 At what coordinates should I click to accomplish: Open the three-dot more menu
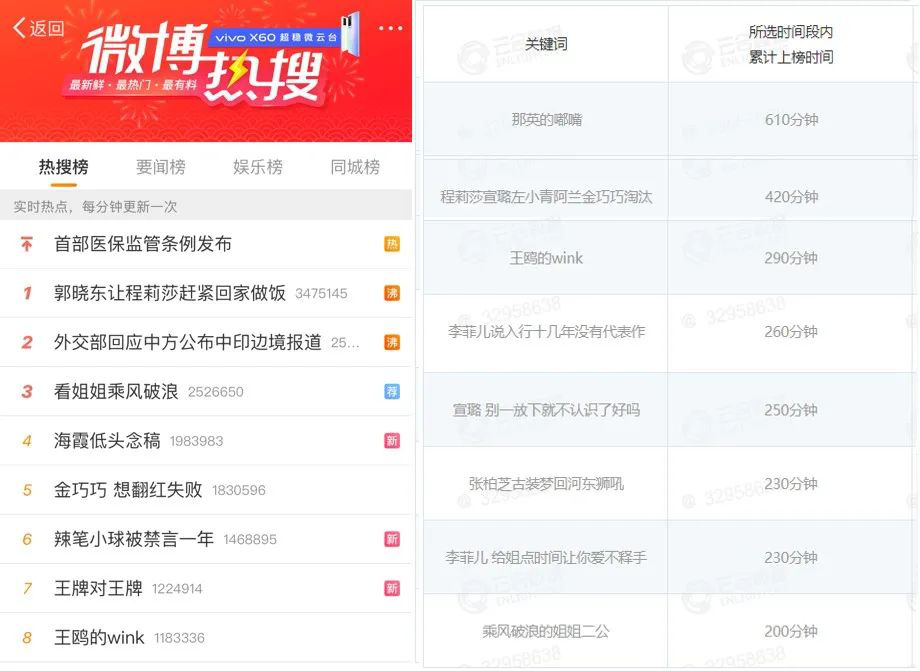point(391,28)
